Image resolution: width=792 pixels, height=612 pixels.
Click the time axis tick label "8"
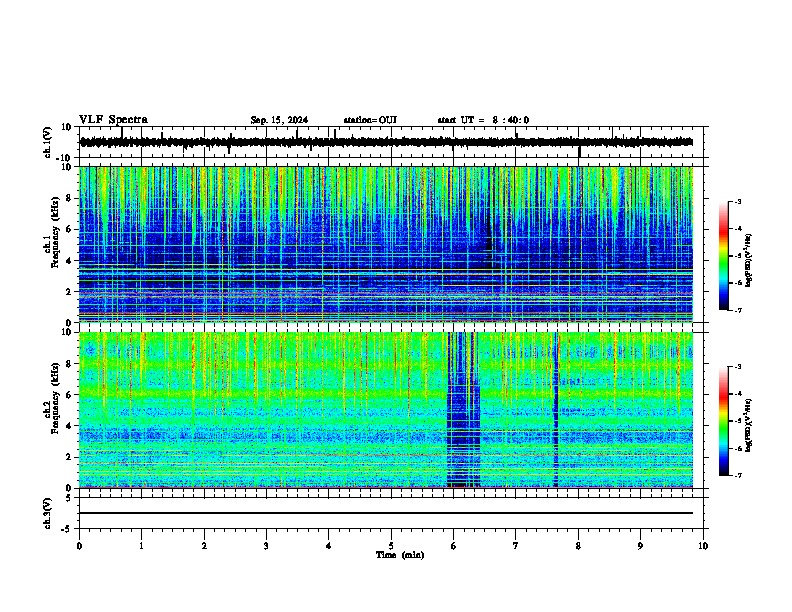[x=578, y=546]
